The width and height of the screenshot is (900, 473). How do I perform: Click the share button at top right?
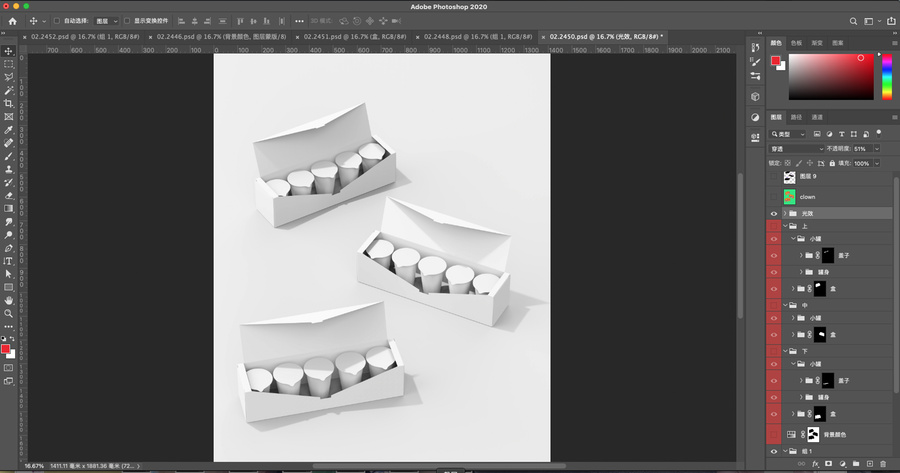891,21
